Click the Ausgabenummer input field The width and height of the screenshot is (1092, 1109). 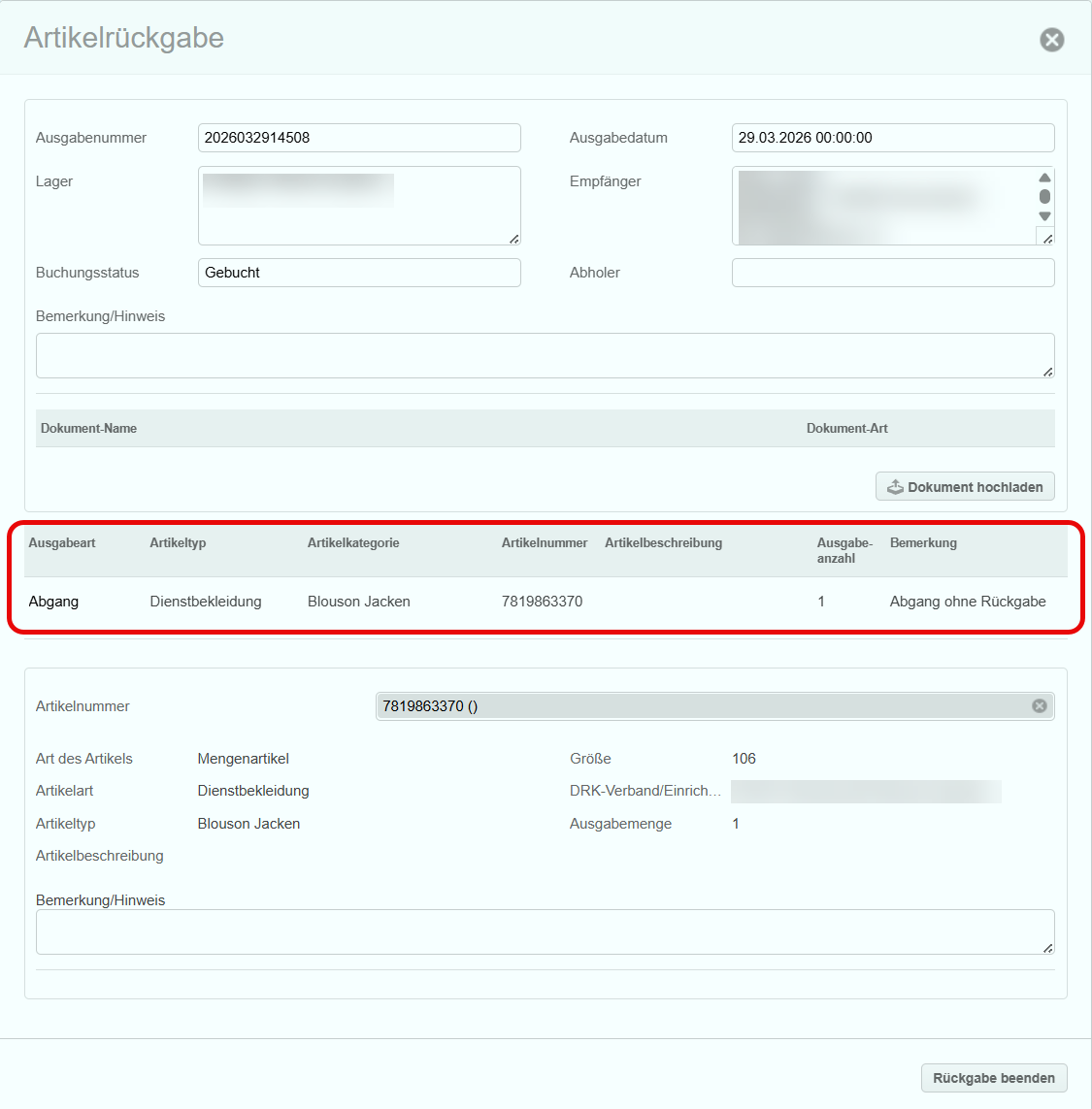point(359,138)
